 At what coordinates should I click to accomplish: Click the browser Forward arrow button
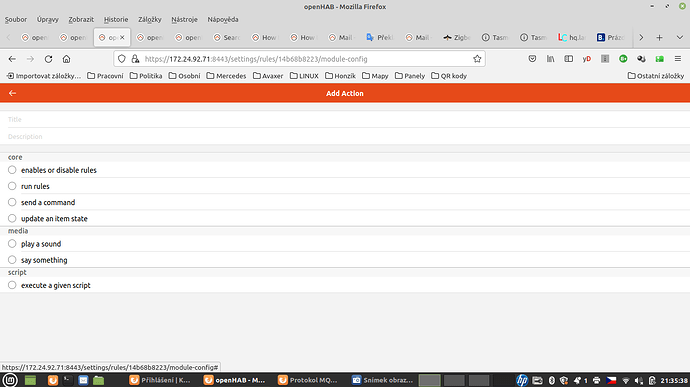[30, 59]
